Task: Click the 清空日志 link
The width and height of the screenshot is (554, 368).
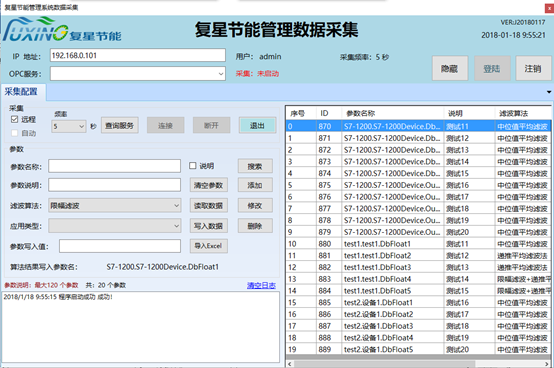Action: point(261,285)
